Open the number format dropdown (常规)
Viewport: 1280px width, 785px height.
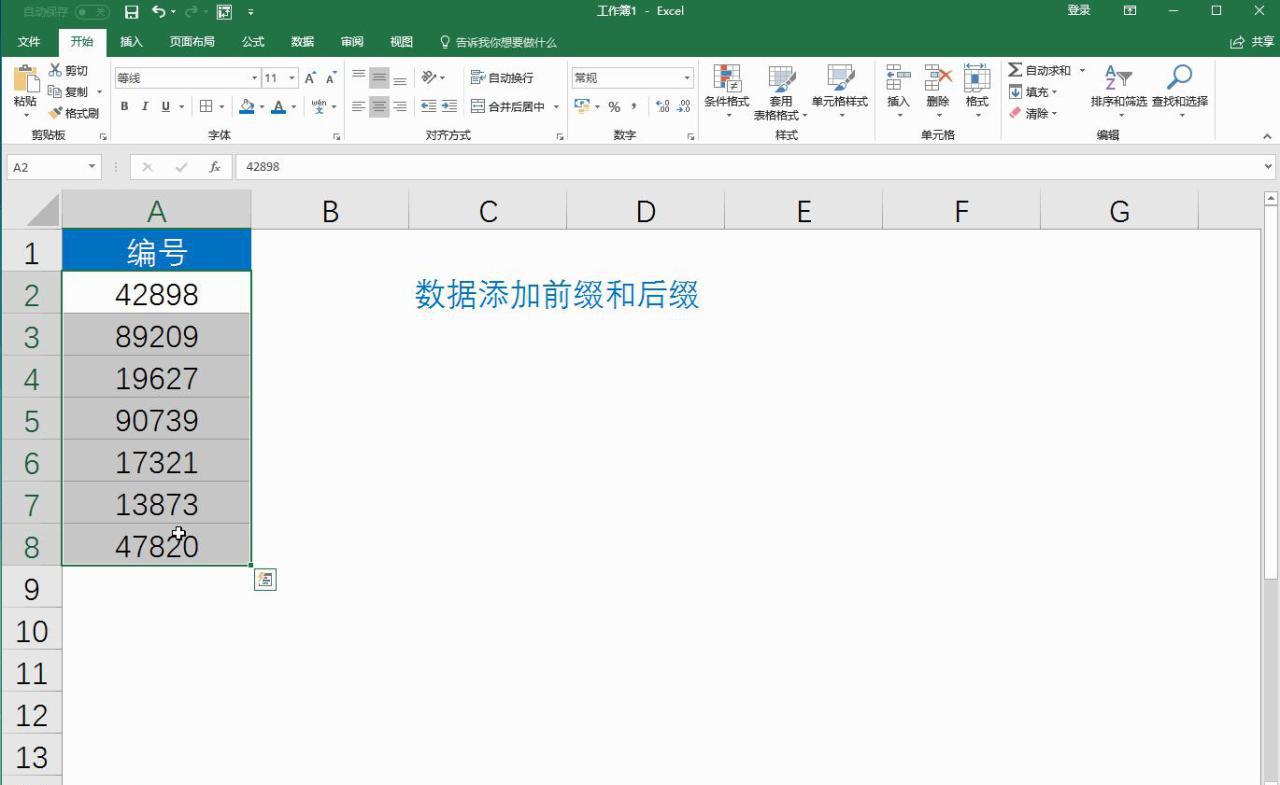point(687,78)
